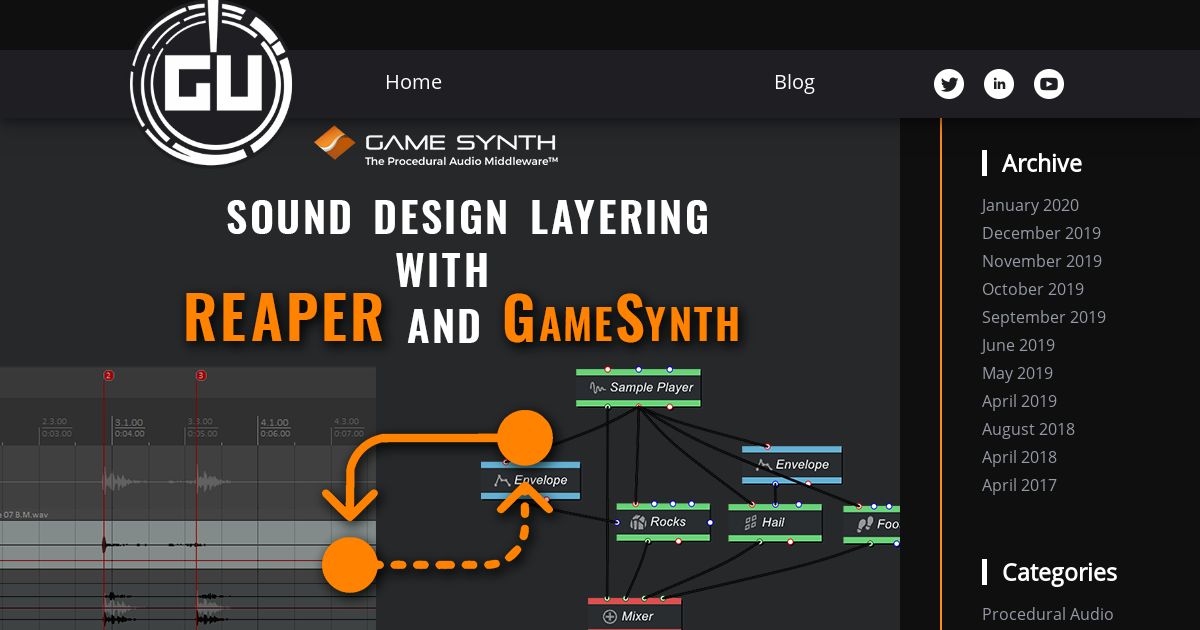
Task: Click timeline marker 2 in REAPER
Action: [109, 376]
